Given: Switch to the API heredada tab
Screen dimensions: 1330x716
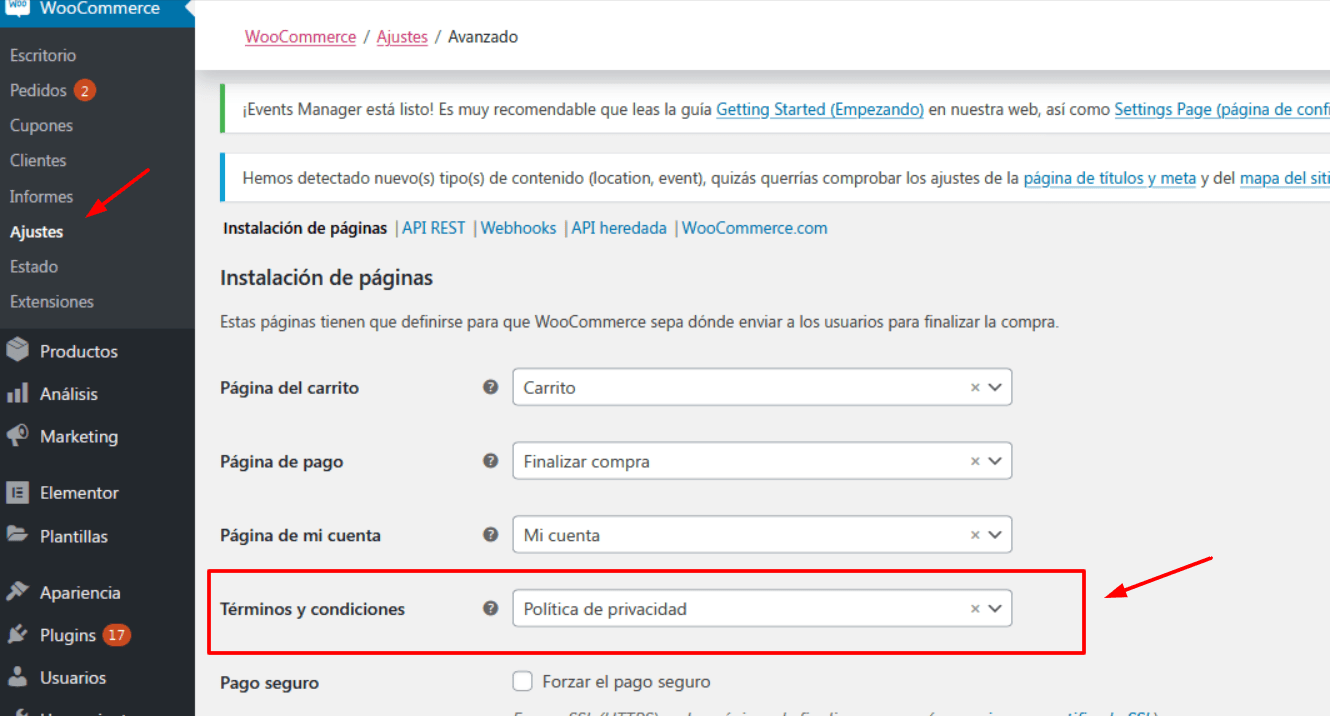Looking at the screenshot, I should pos(619,228).
